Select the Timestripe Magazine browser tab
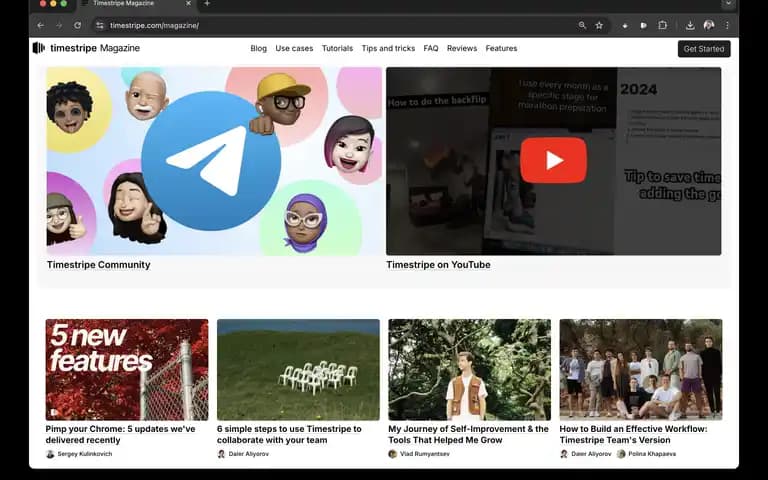This screenshot has height=480, width=768. click(x=137, y=4)
